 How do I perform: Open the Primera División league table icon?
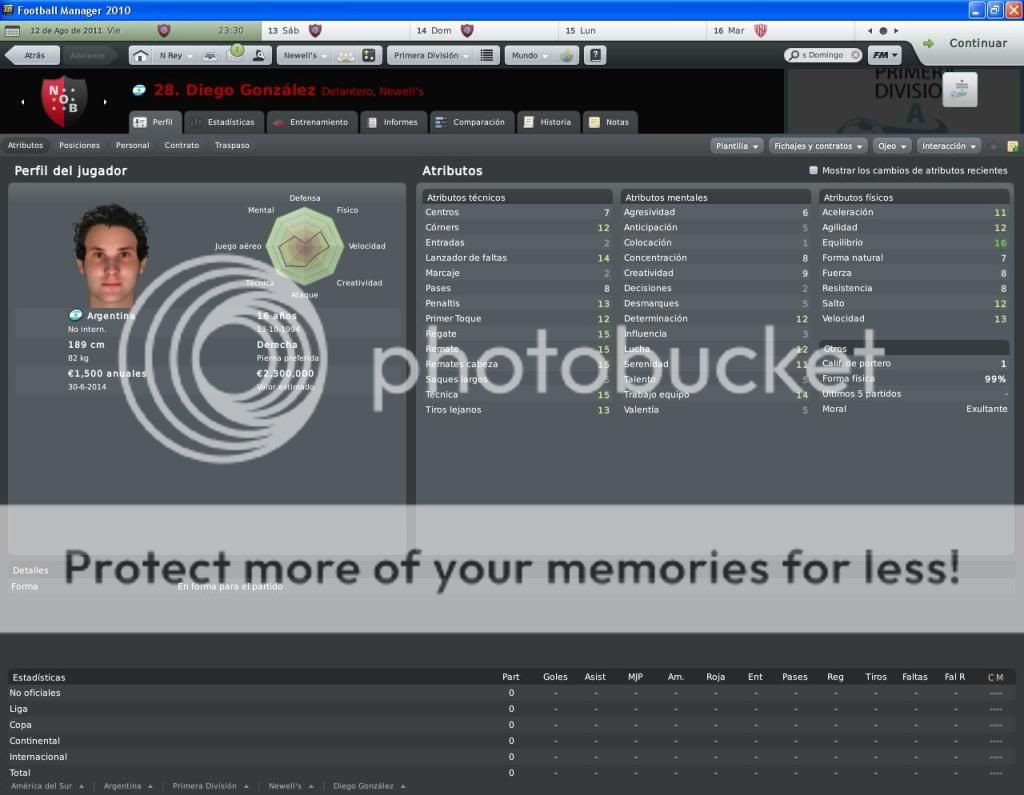coord(487,56)
